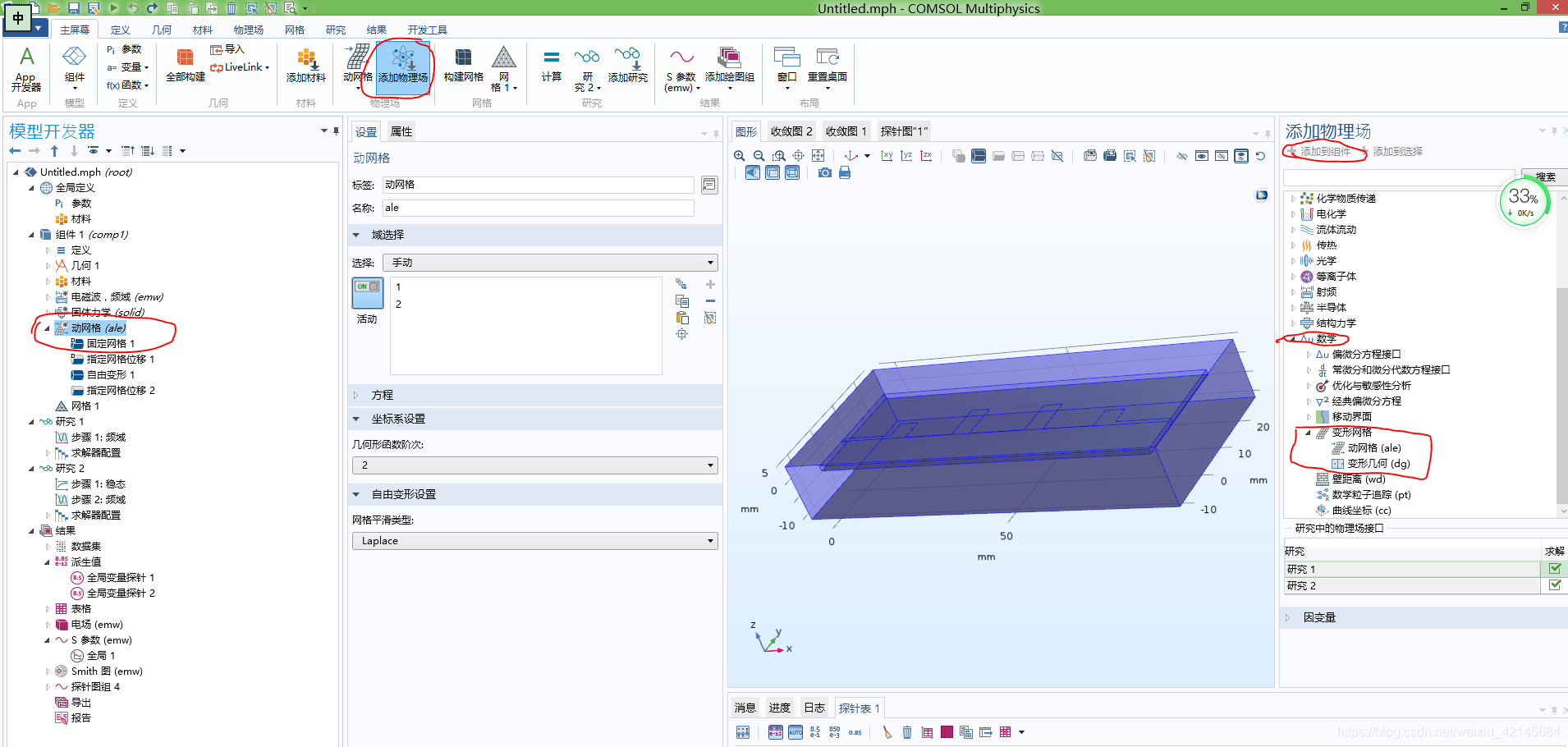The image size is (1568, 747).
Task: Click the minus icon to remove from the selection
Action: tap(710, 301)
